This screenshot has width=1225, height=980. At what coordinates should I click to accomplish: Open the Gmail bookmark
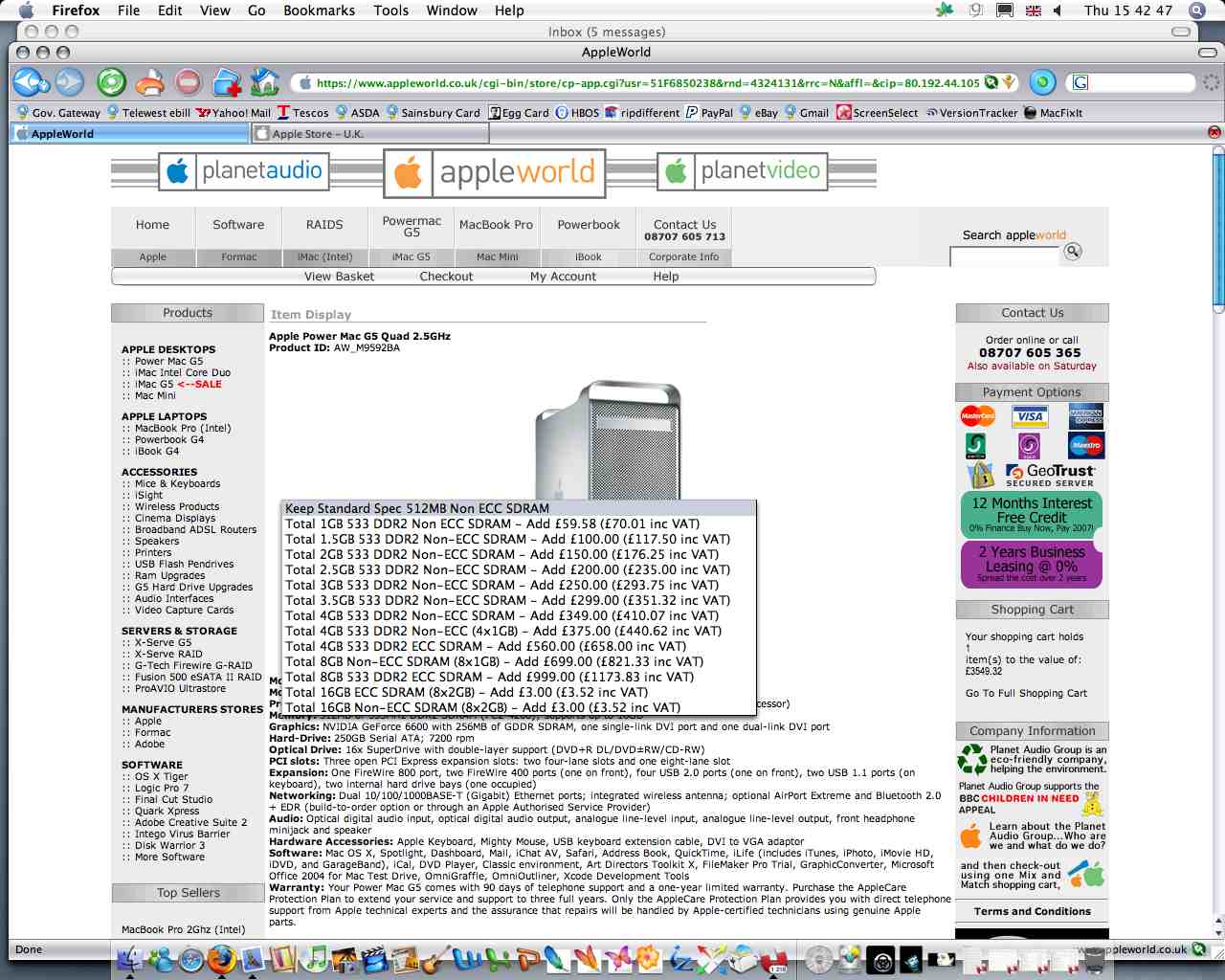tap(806, 113)
